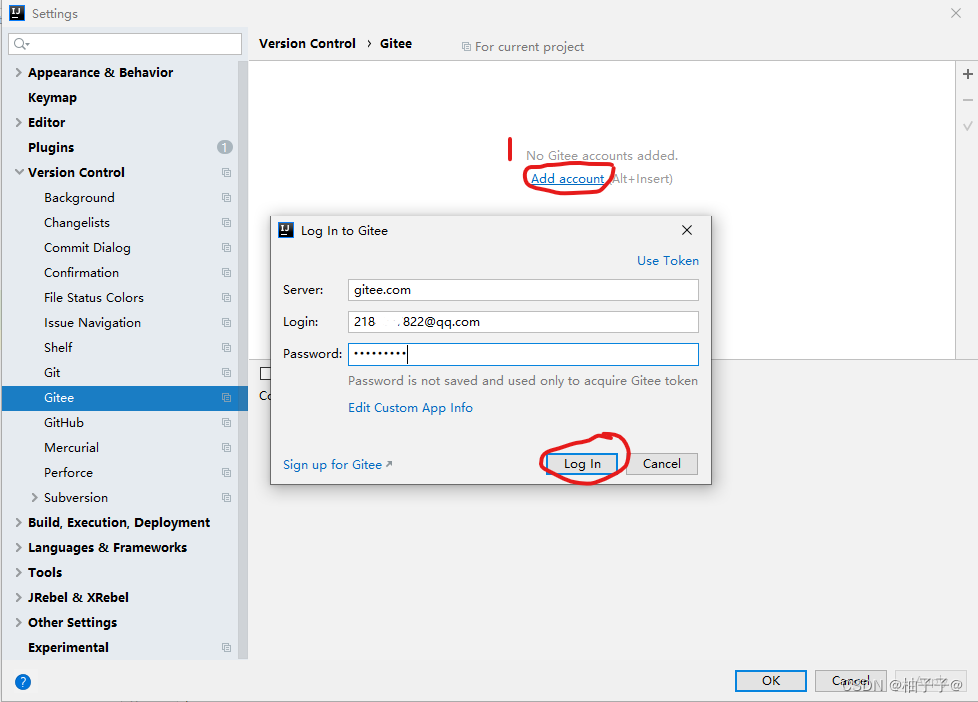Select the GitHub settings entry
Image resolution: width=978 pixels, height=702 pixels.
[64, 422]
